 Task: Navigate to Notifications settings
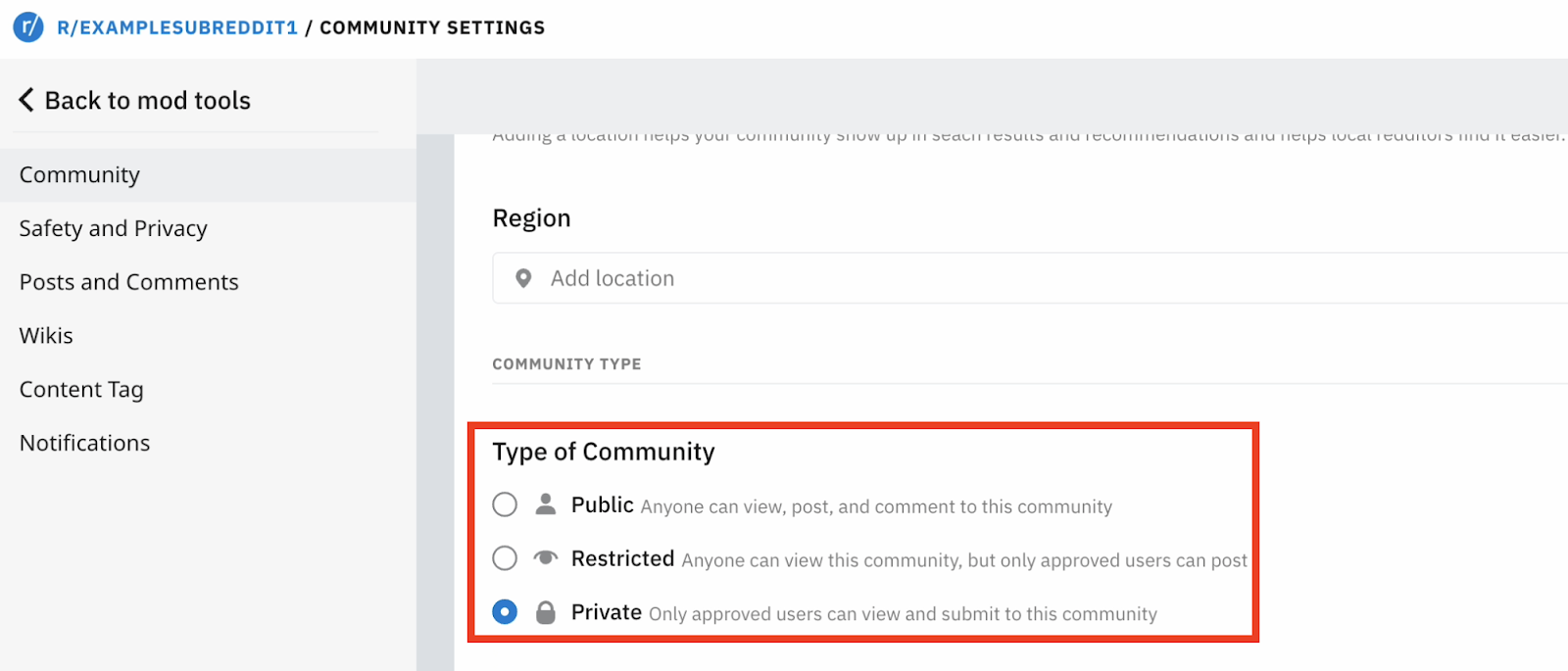(85, 444)
